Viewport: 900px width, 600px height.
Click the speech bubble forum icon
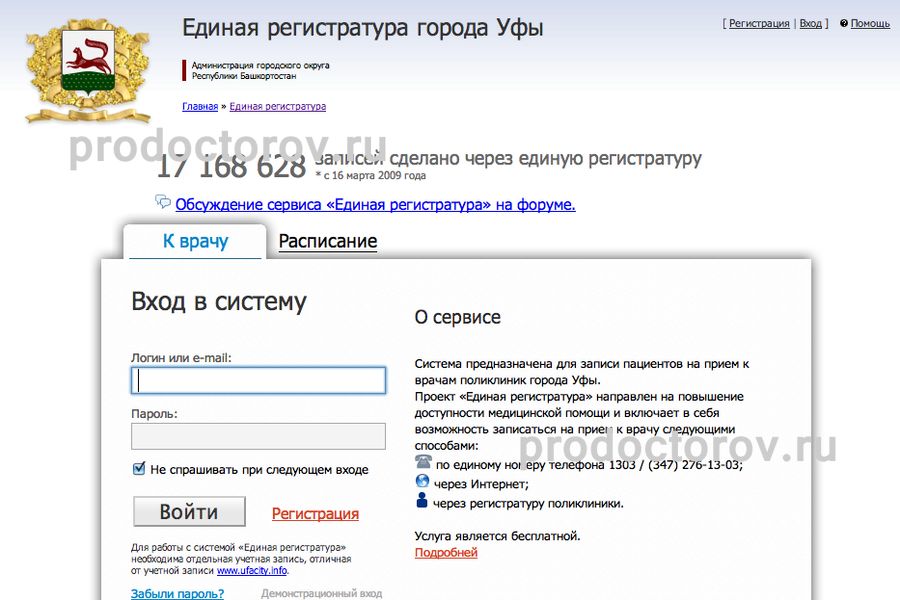click(163, 203)
